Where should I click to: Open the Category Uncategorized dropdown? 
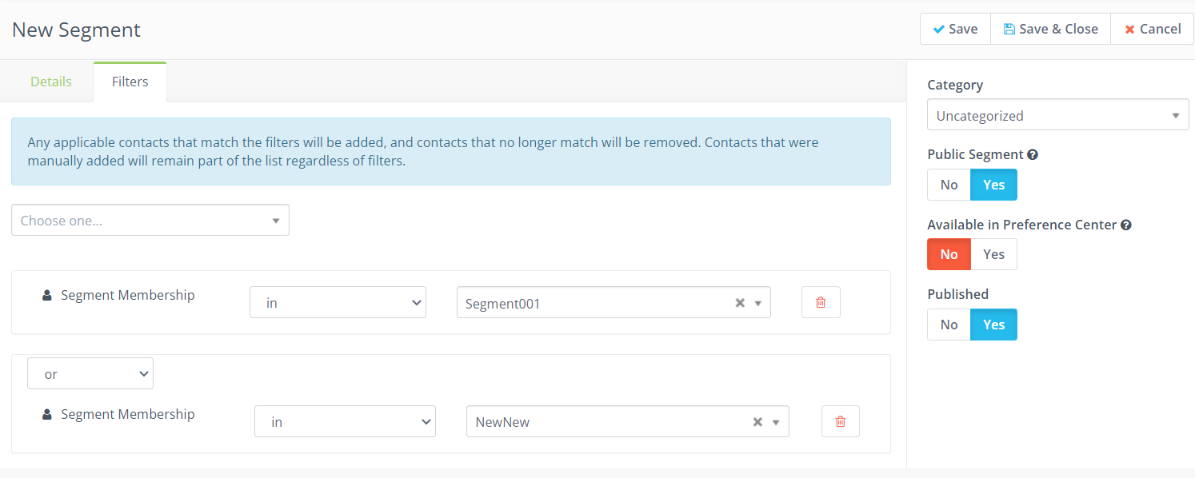pyautogui.click(x=1057, y=116)
